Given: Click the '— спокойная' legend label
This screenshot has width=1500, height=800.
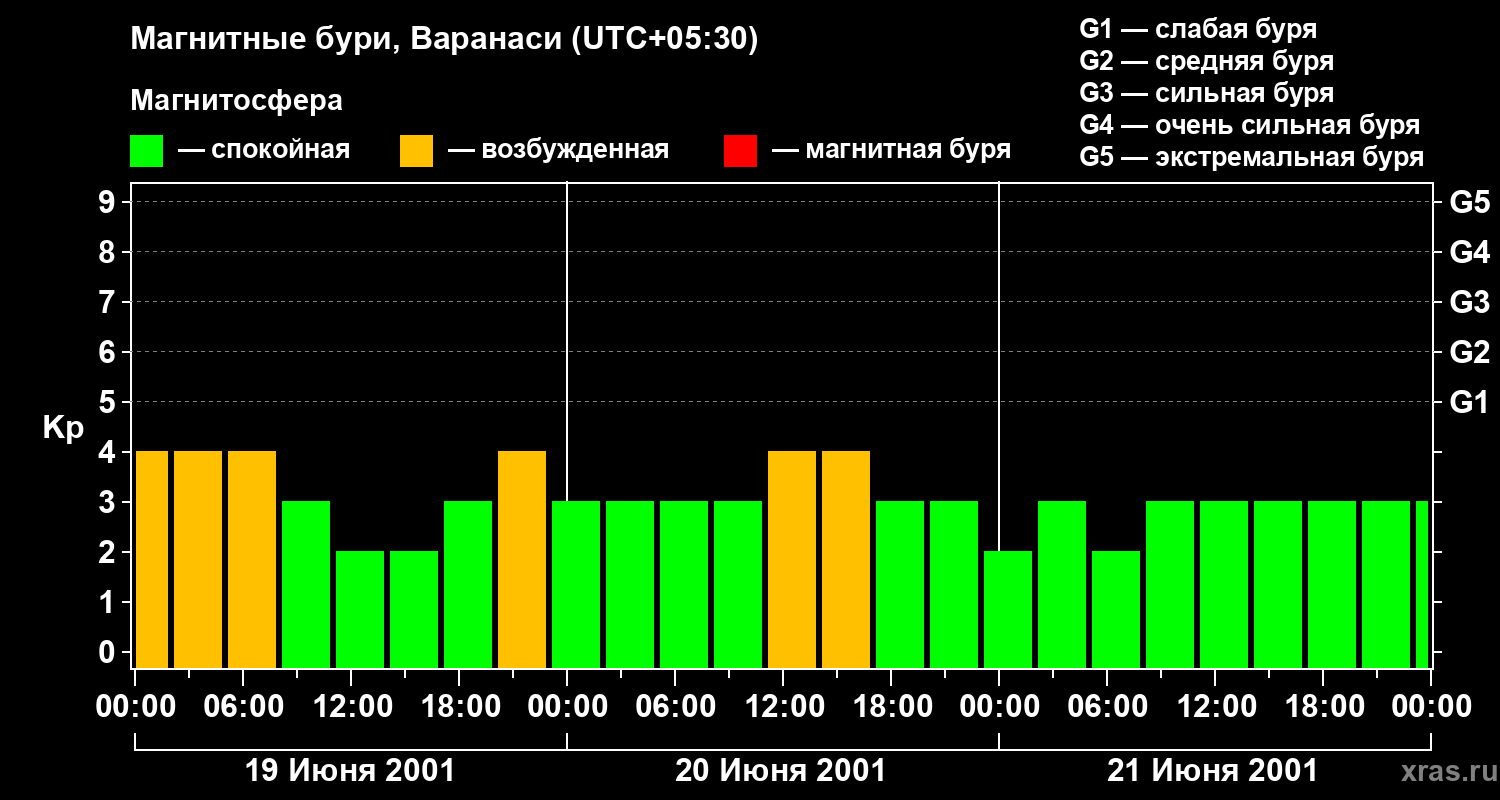Looking at the screenshot, I should (x=263, y=150).
